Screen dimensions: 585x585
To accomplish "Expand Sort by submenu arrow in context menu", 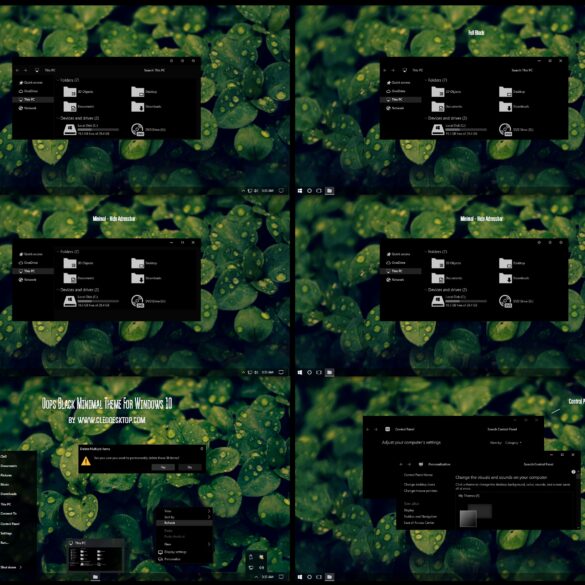I will pos(209,517).
